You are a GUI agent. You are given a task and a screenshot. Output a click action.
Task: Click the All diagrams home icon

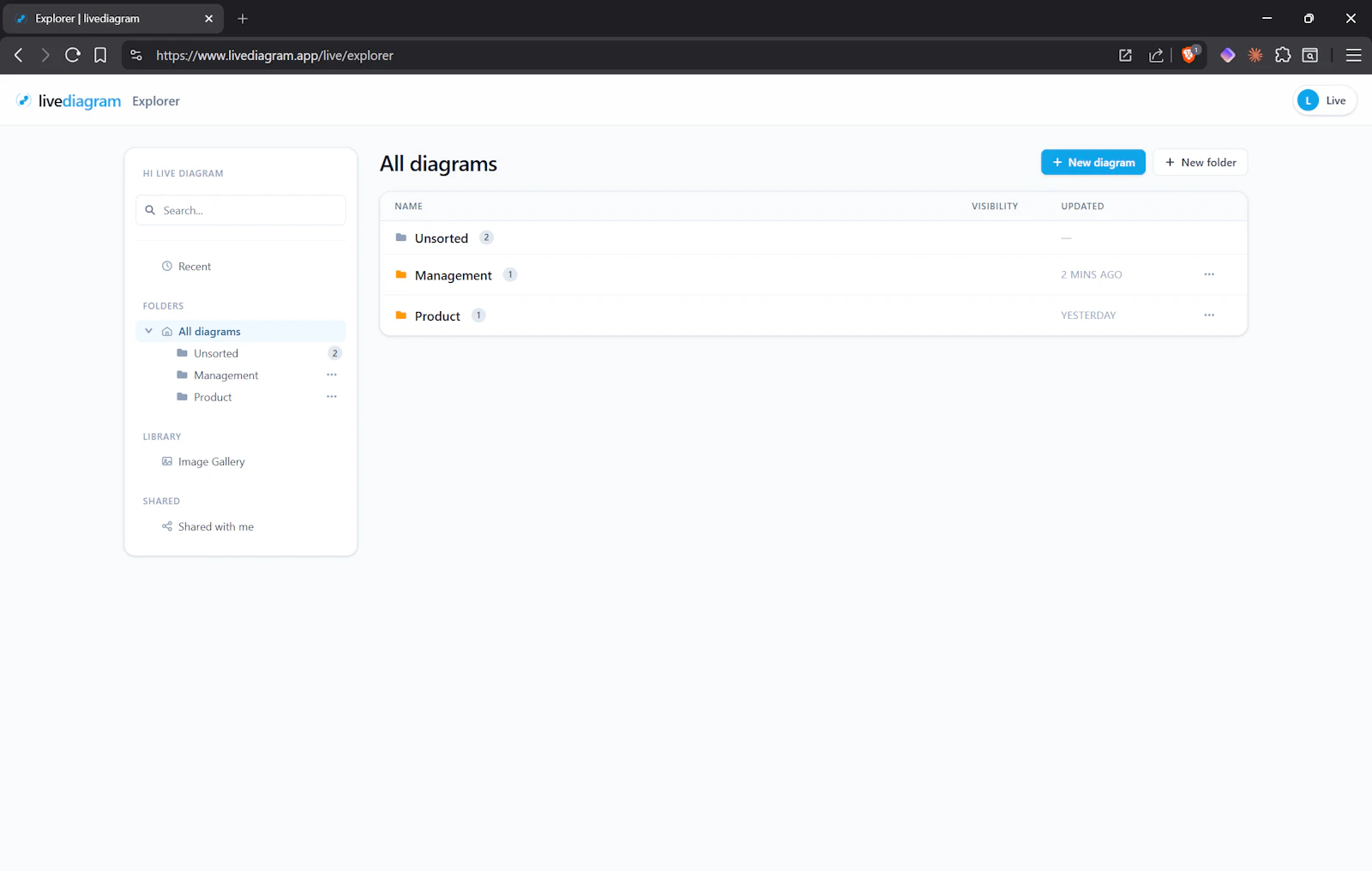(167, 331)
